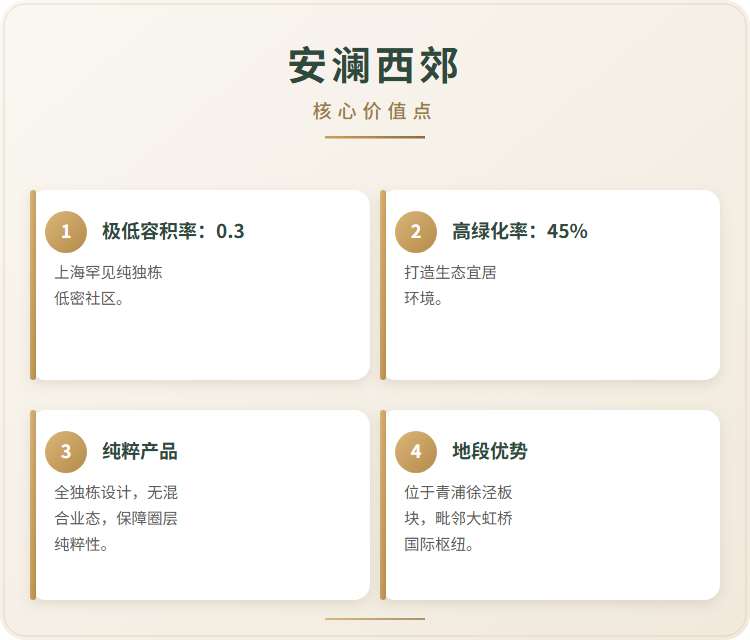Viewport: 750px width, 640px height.
Task: Click the line 位于青浦徐泾板
Action: coord(458,493)
